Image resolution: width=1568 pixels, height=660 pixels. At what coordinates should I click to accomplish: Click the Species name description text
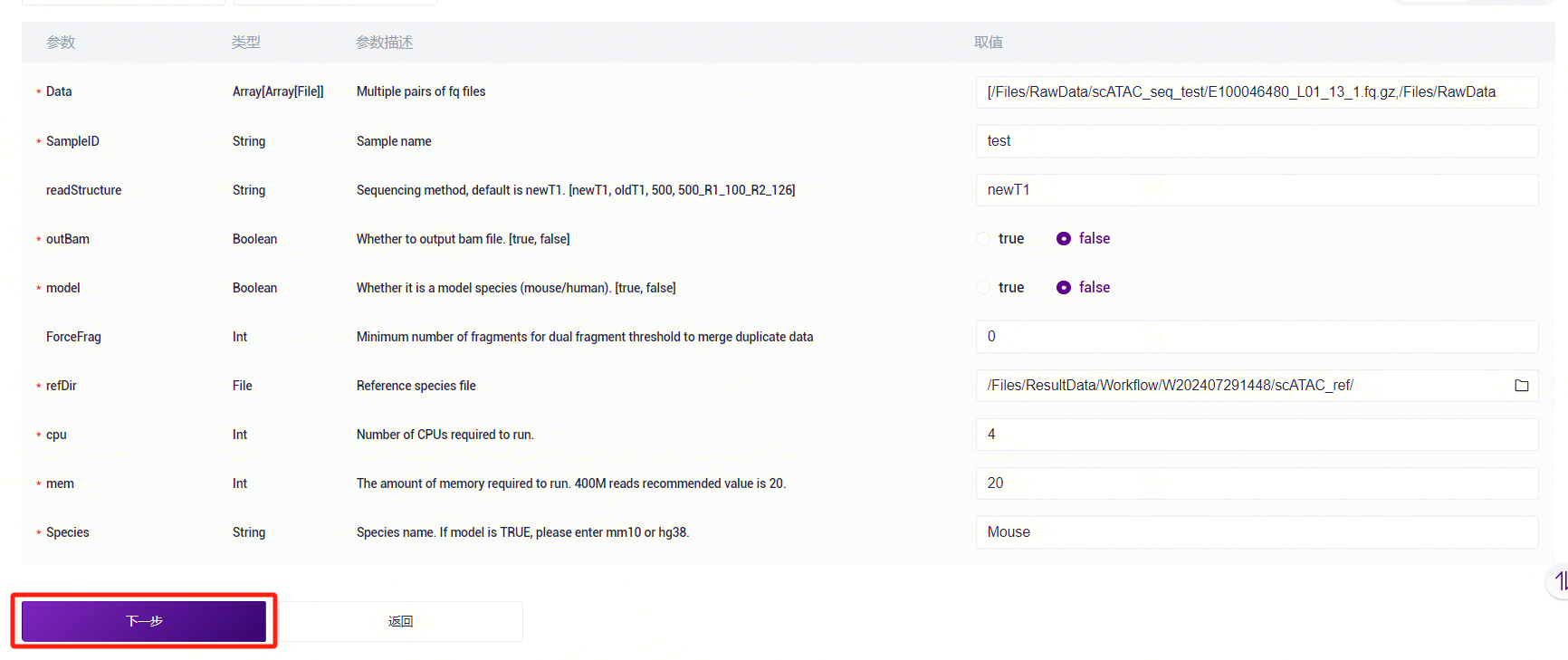[522, 532]
